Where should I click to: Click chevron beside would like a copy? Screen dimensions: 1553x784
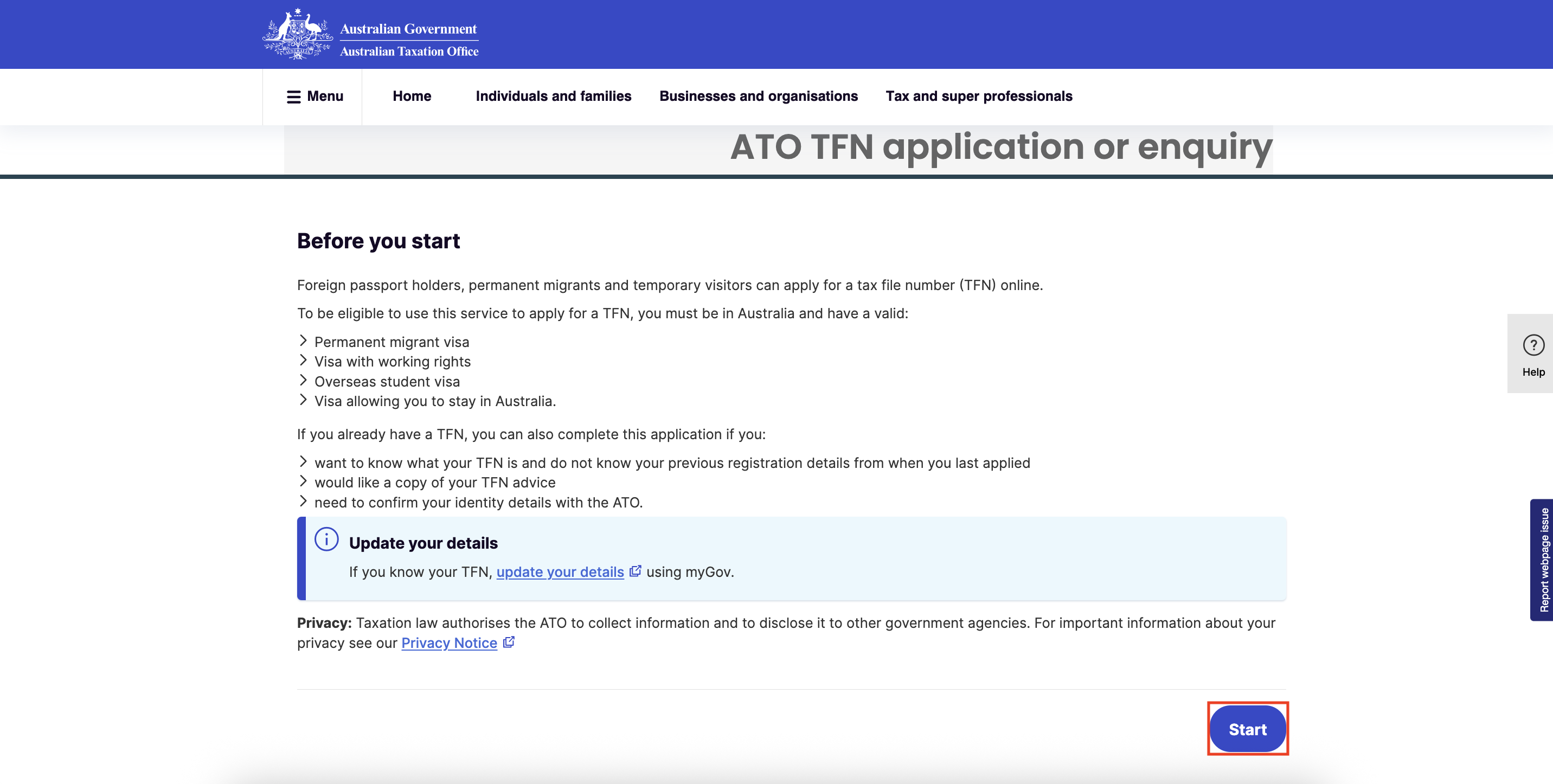click(x=303, y=482)
